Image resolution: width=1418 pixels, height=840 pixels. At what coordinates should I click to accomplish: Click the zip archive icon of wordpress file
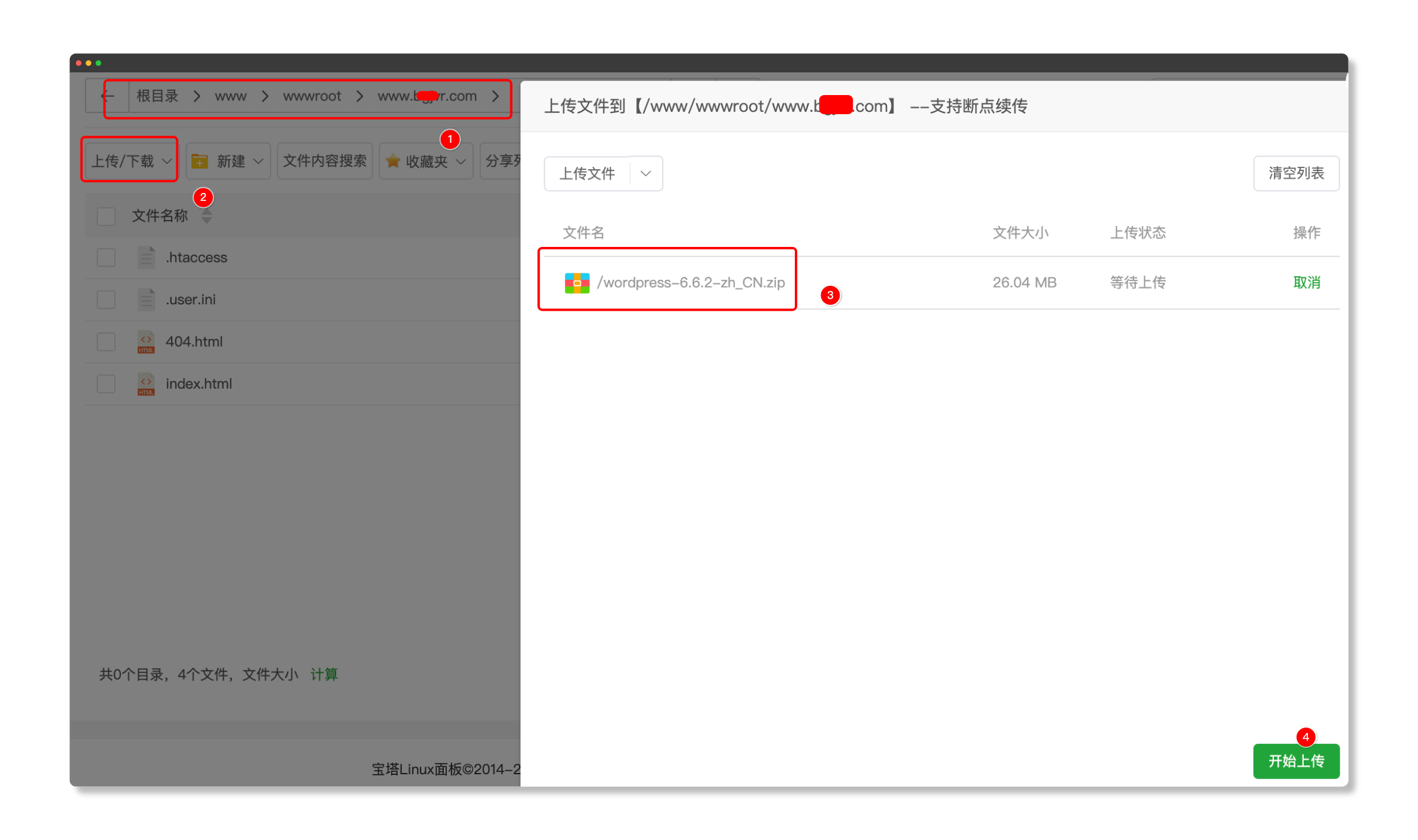point(577,283)
